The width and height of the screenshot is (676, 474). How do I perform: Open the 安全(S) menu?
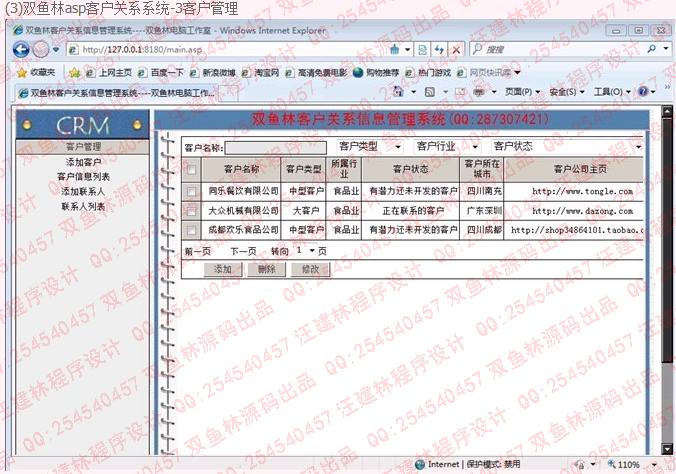click(566, 92)
